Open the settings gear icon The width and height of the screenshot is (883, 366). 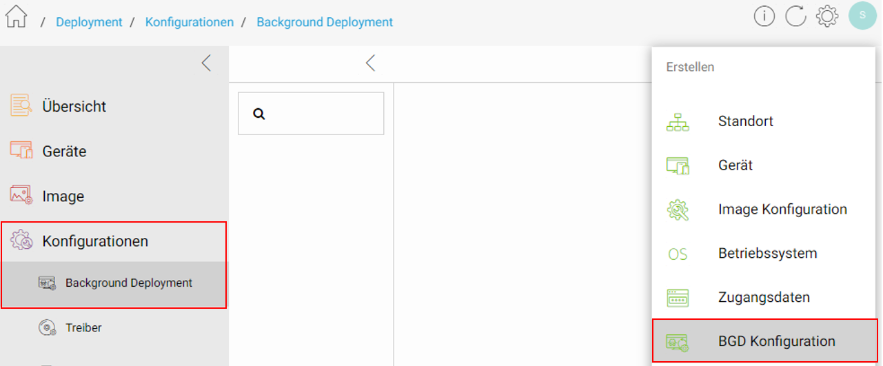(x=827, y=17)
